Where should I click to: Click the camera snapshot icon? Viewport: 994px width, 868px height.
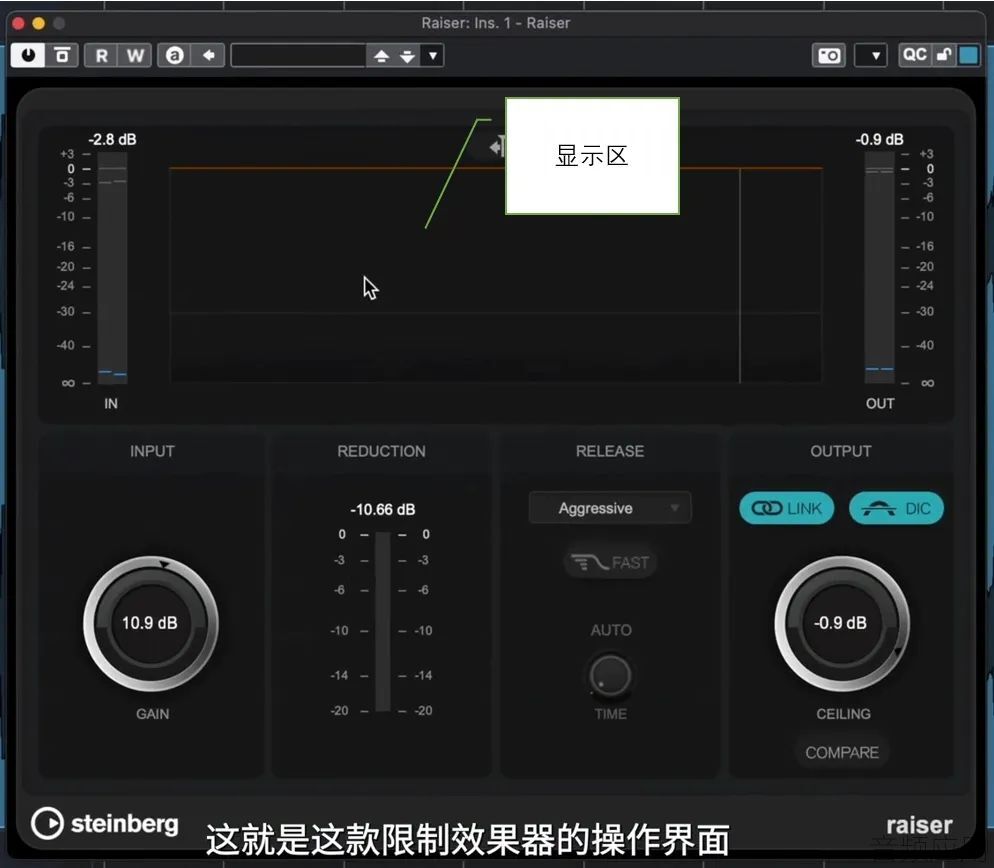[x=829, y=56]
